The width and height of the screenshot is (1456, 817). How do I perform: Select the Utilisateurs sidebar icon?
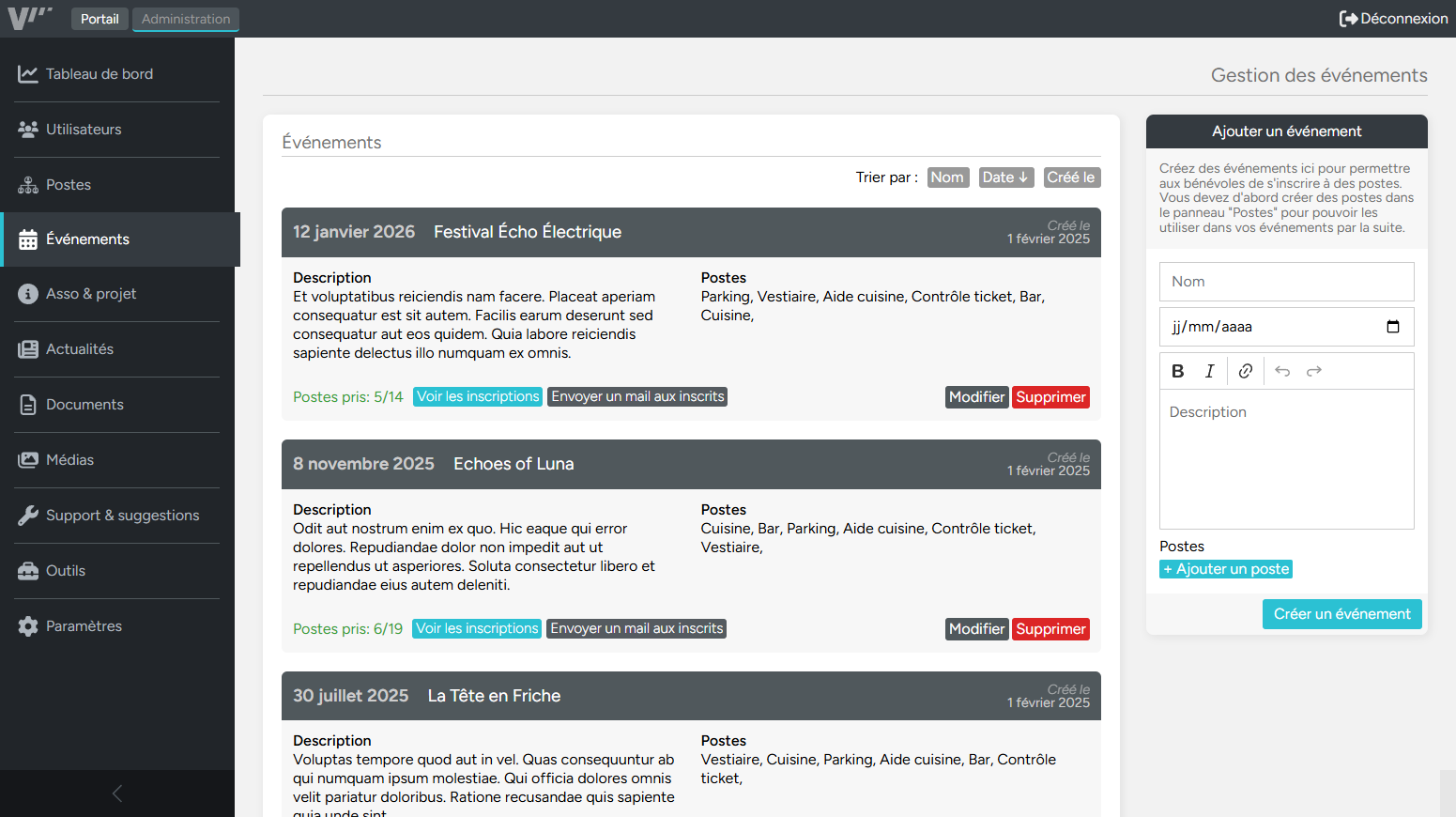[27, 129]
